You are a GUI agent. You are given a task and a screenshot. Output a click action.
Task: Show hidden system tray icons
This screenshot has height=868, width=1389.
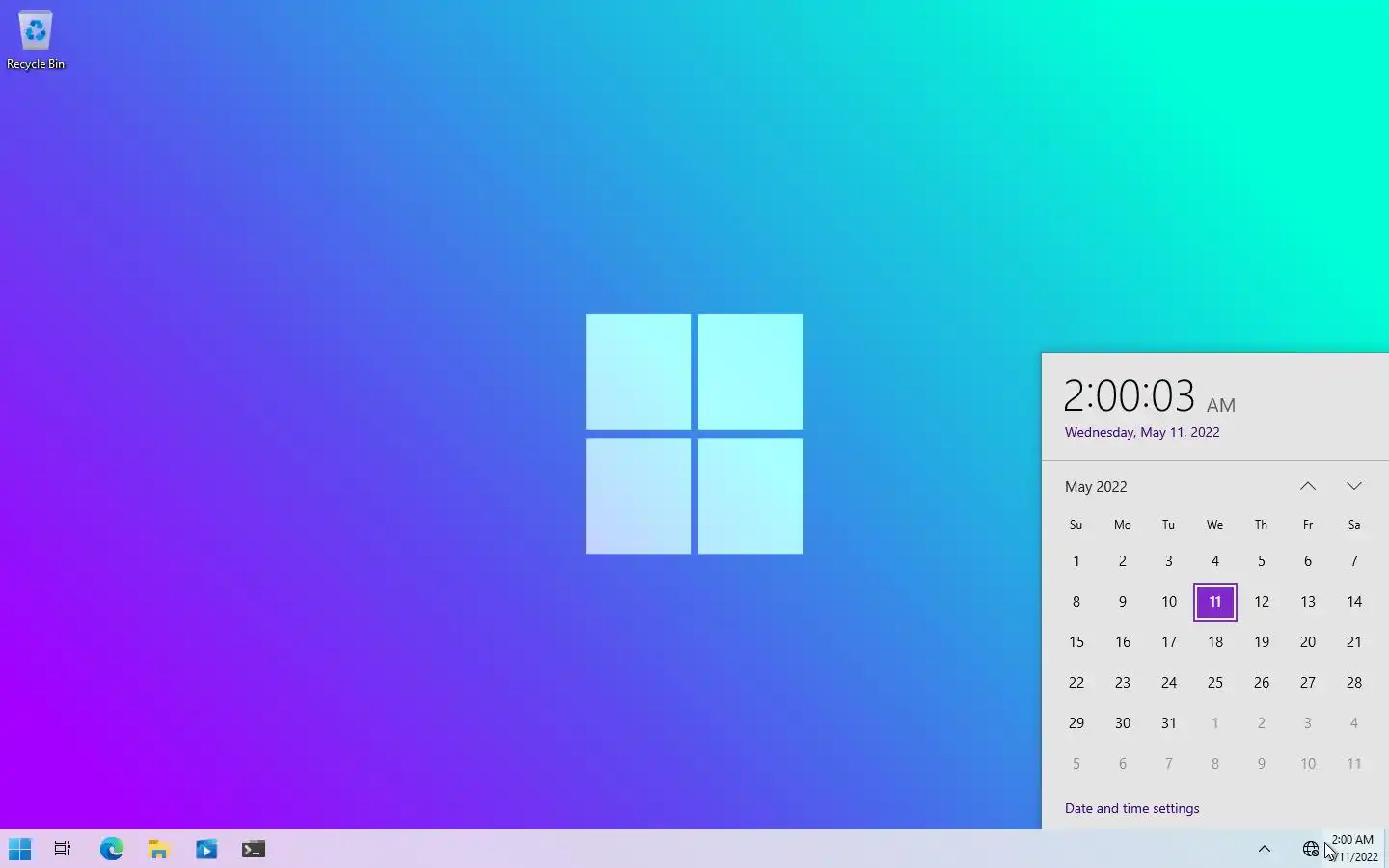tap(1265, 849)
